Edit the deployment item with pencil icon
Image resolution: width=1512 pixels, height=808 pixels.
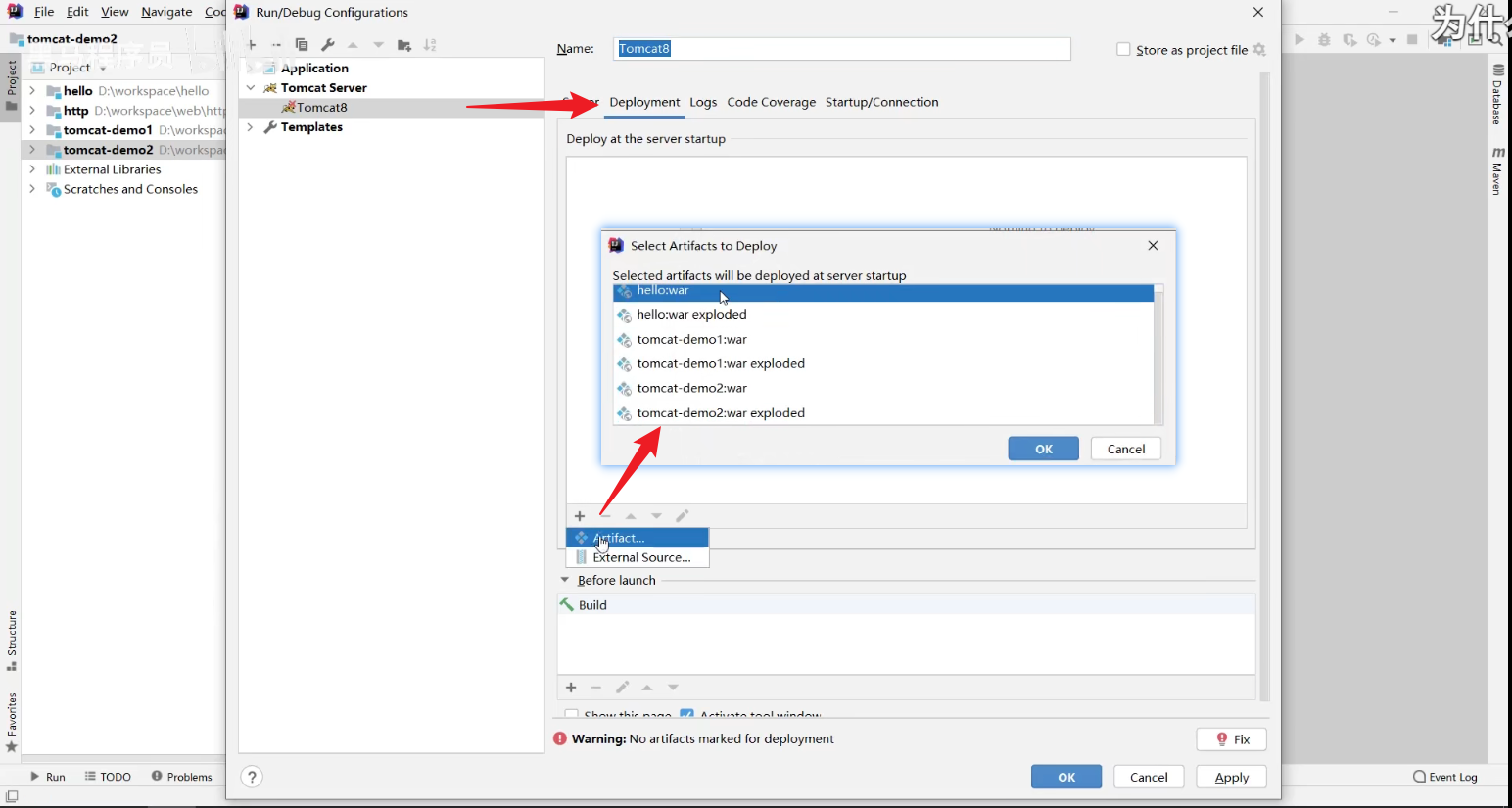pyautogui.click(x=683, y=516)
